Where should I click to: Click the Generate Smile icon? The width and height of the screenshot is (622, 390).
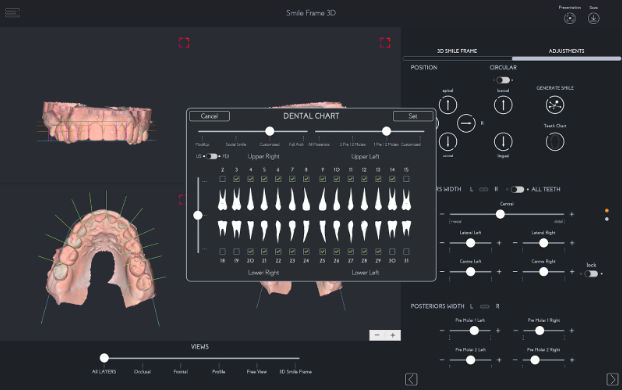[x=555, y=105]
